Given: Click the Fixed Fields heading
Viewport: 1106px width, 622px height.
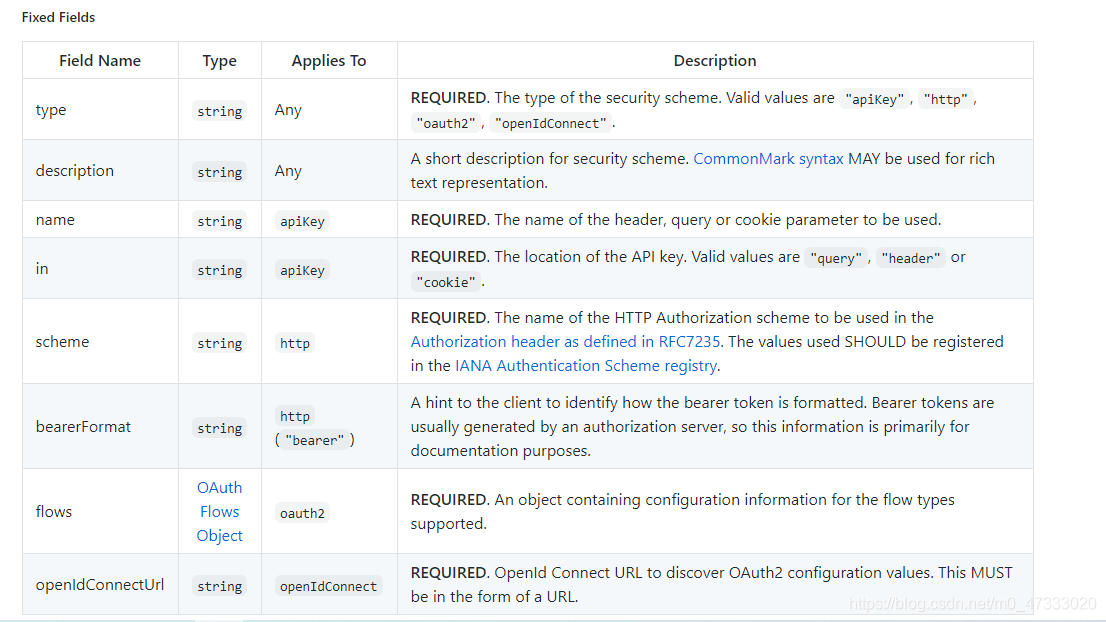Looking at the screenshot, I should tap(59, 17).
